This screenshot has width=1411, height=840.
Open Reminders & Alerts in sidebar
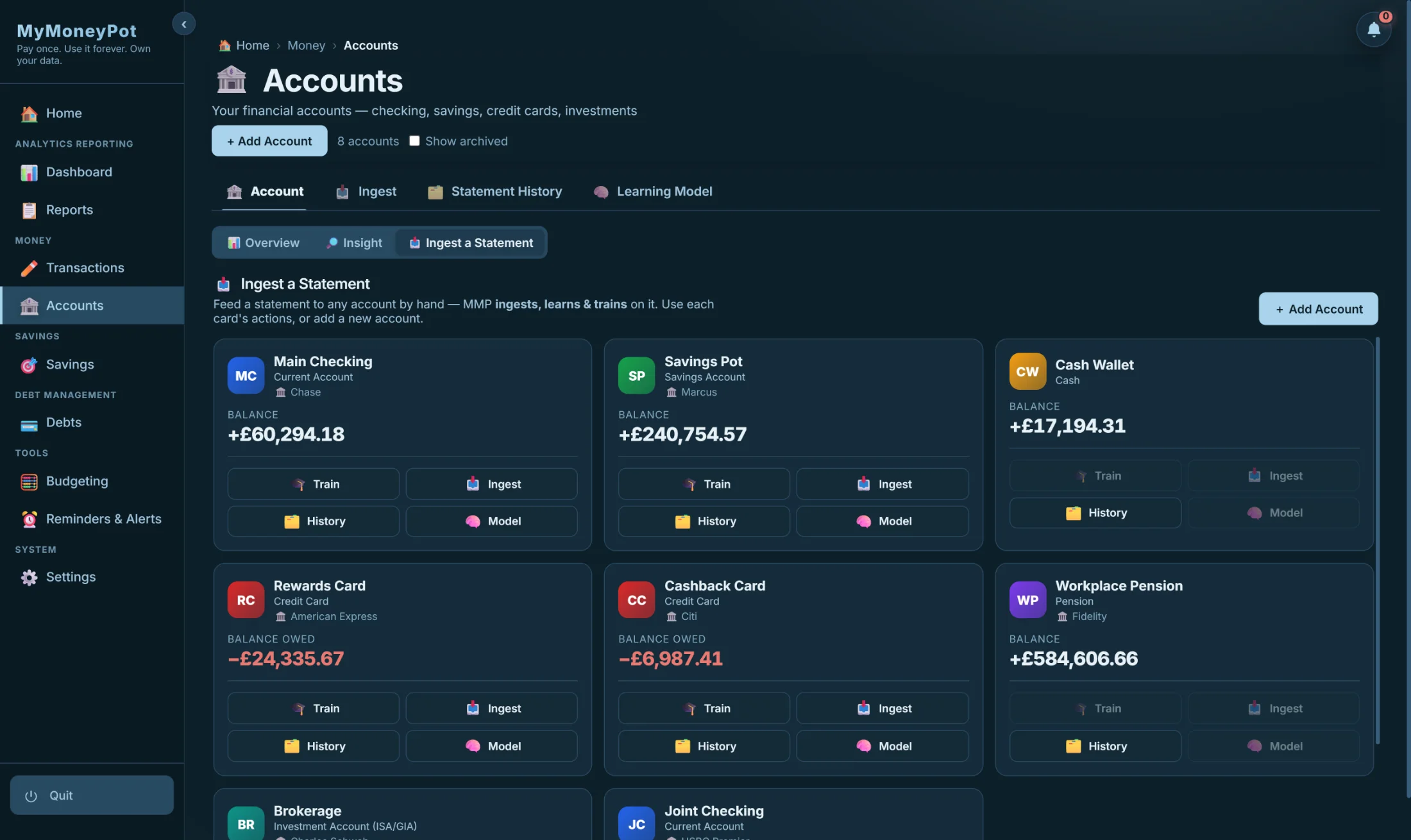coord(92,519)
